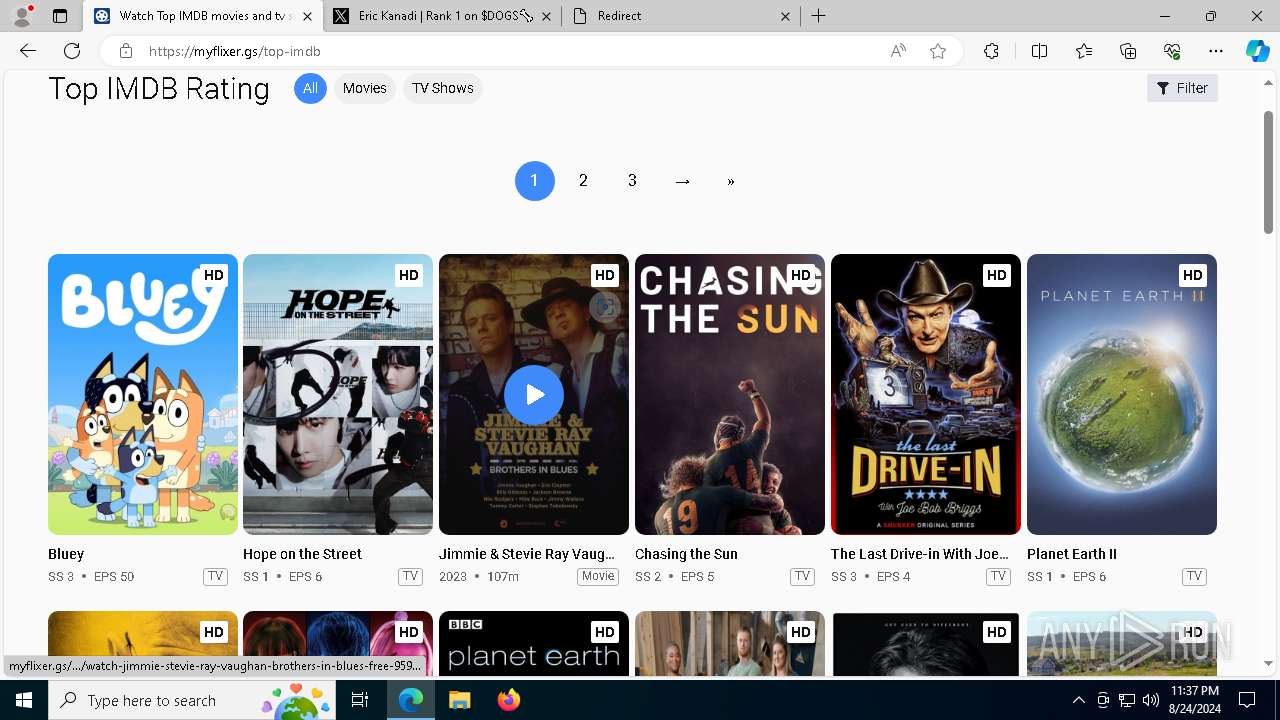Viewport: 1280px width, 720px height.
Task: Filter by TV Shows pill
Action: [442, 88]
